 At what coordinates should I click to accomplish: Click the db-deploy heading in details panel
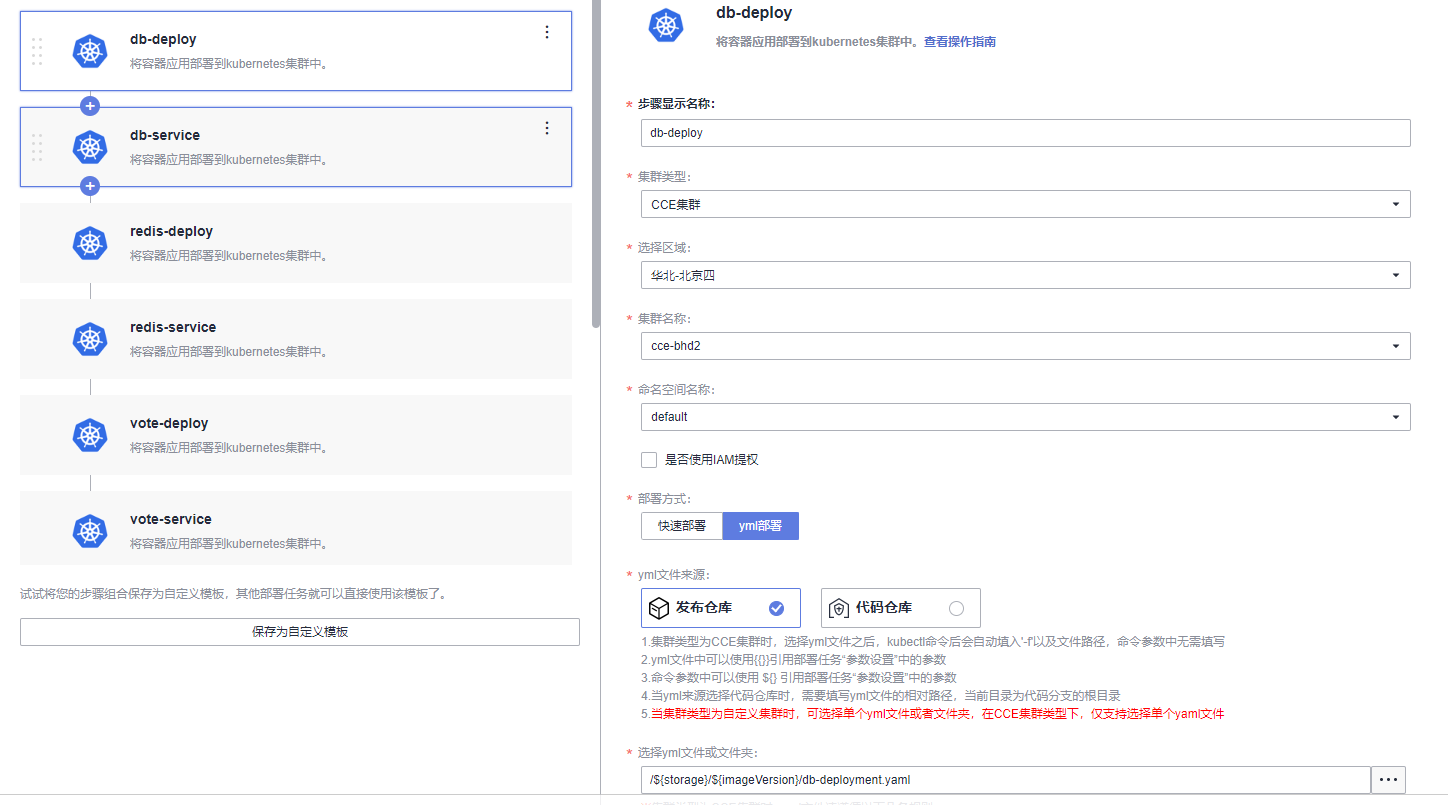click(754, 13)
